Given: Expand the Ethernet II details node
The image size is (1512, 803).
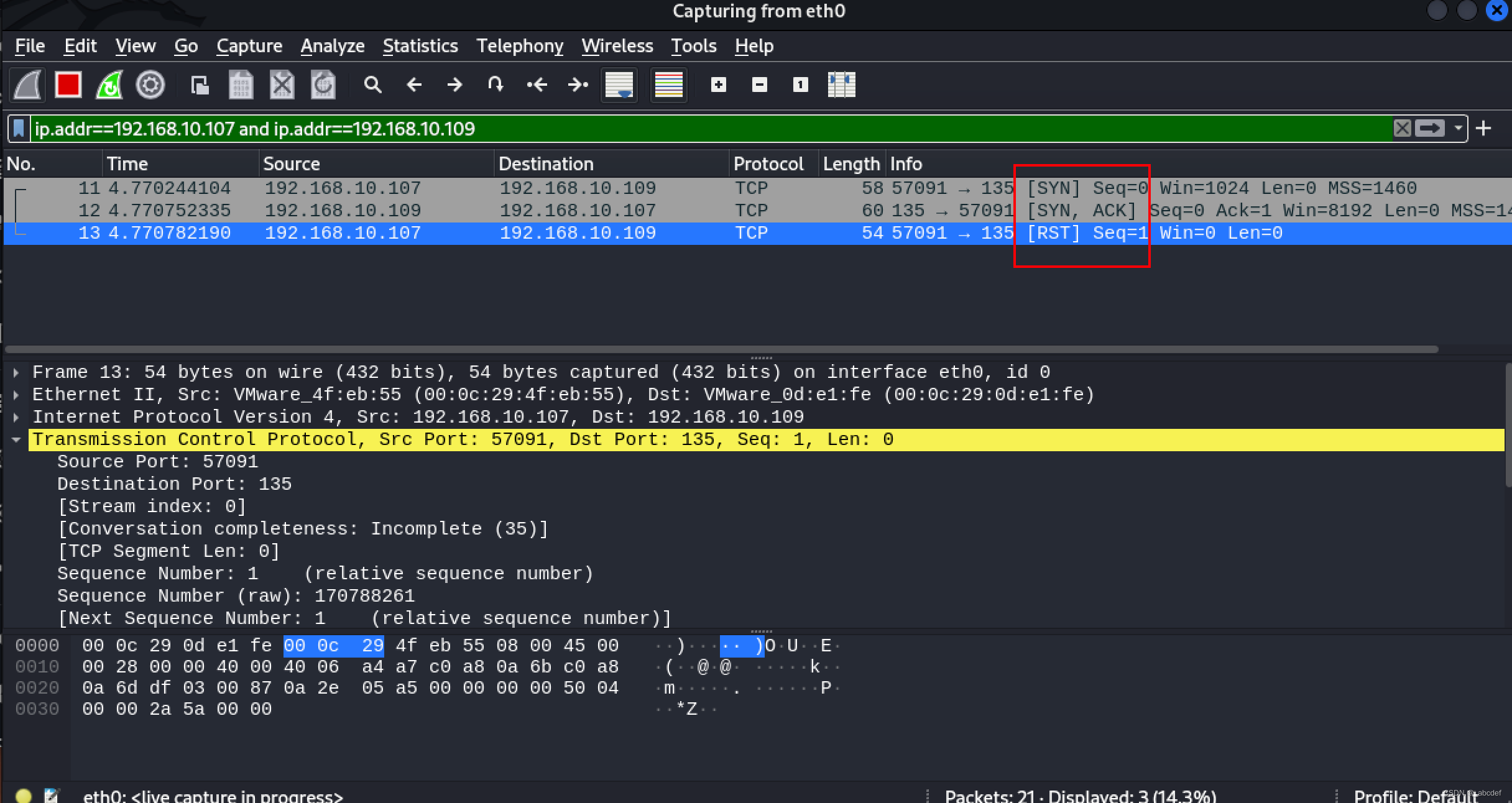Looking at the screenshot, I should tap(16, 395).
